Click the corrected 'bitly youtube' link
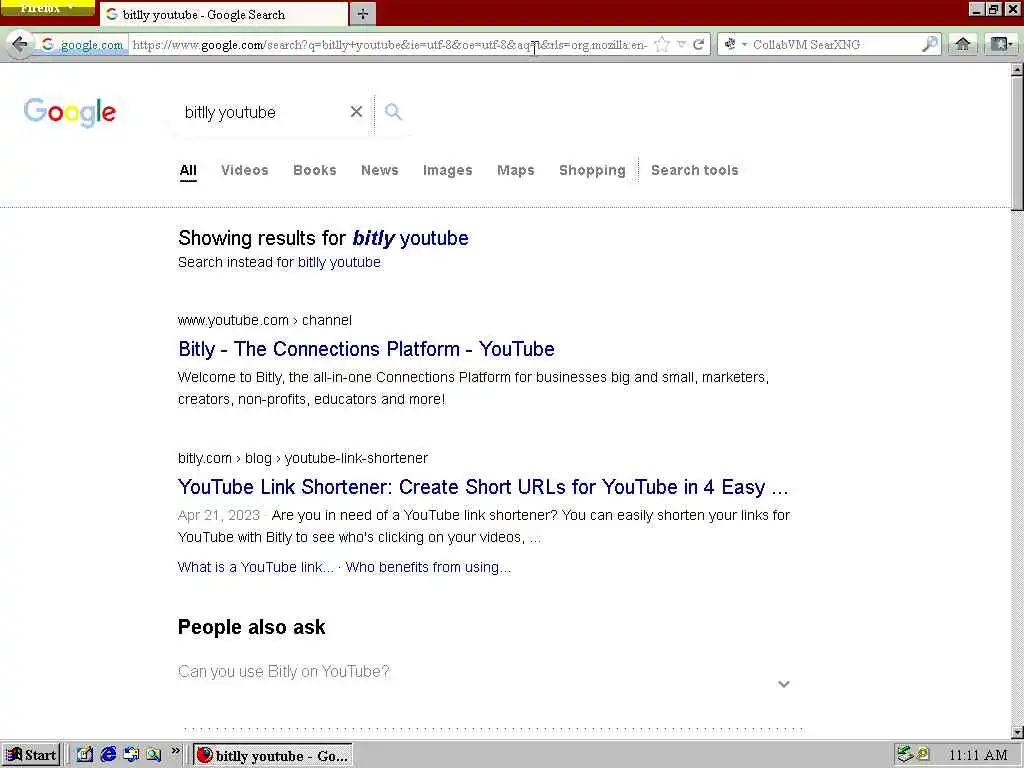The width and height of the screenshot is (1024, 768). [x=410, y=238]
